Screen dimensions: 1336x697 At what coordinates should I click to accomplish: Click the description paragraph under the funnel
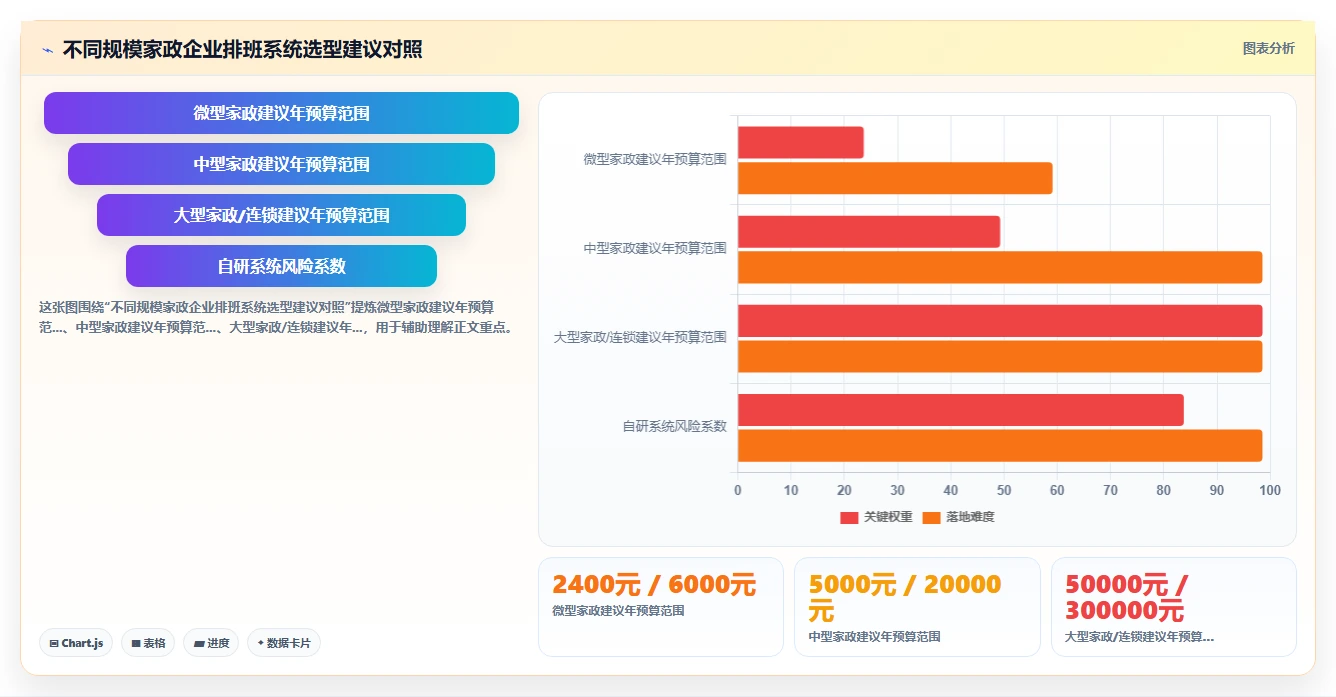tap(276, 317)
